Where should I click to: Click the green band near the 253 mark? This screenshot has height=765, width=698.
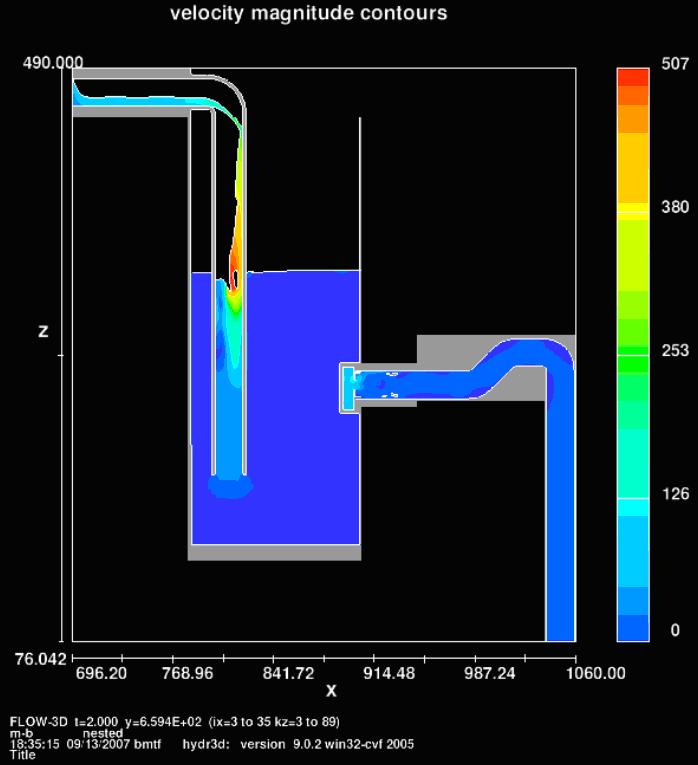[633, 363]
